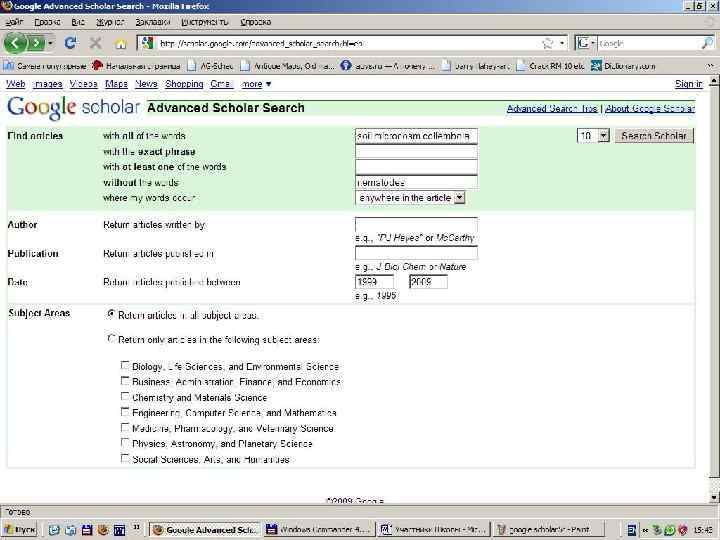Check Engineering, Computer Science, Mathematics box
This screenshot has width=720, height=540.
coord(125,412)
